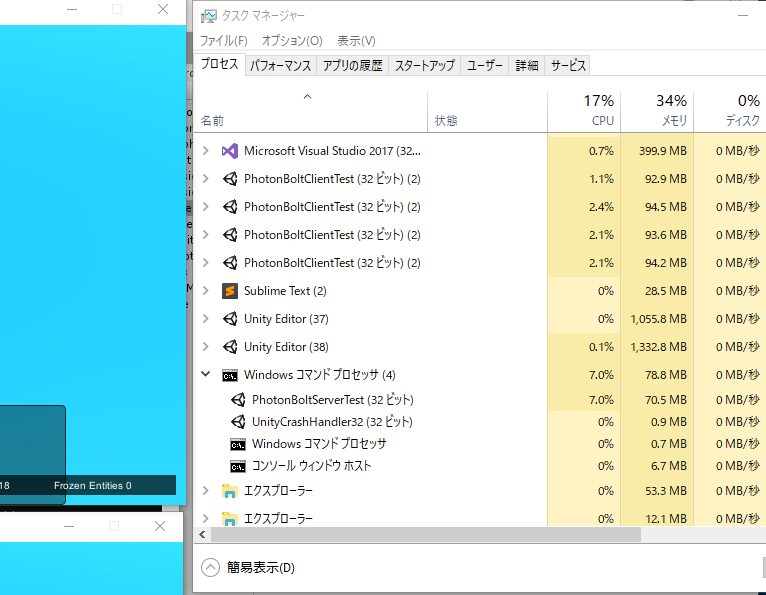766x595 pixels.
Task: Sort by the ディスク column header
Action: 730,112
